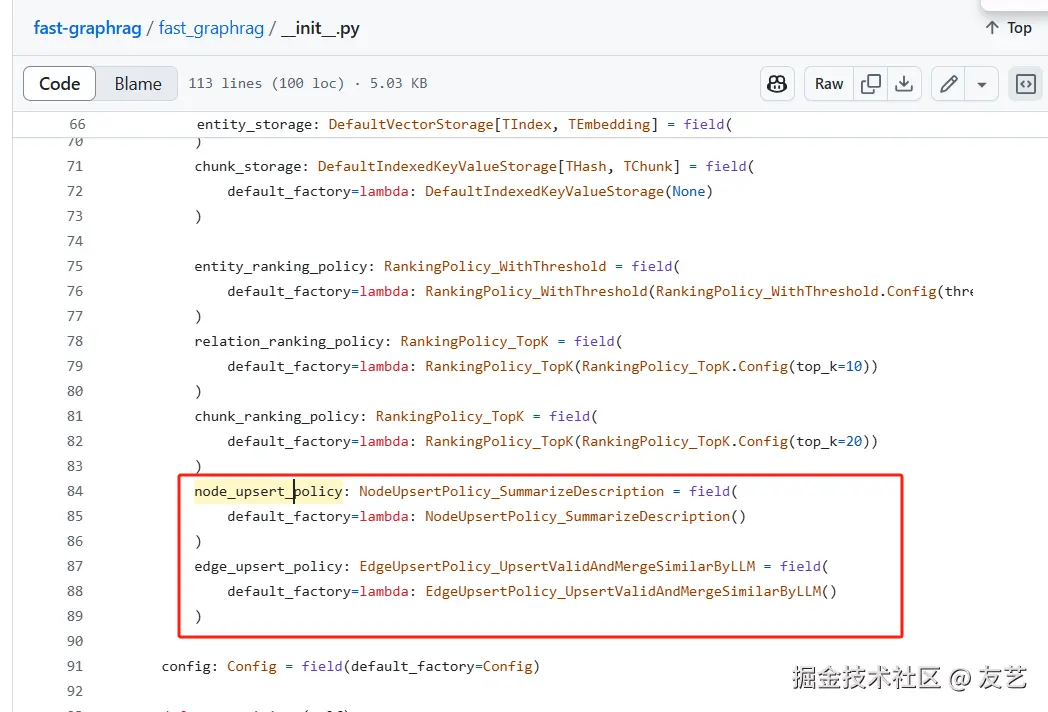Click edge_upsert_policy identifier on line 87
Image resolution: width=1048 pixels, height=712 pixels.
point(268,566)
